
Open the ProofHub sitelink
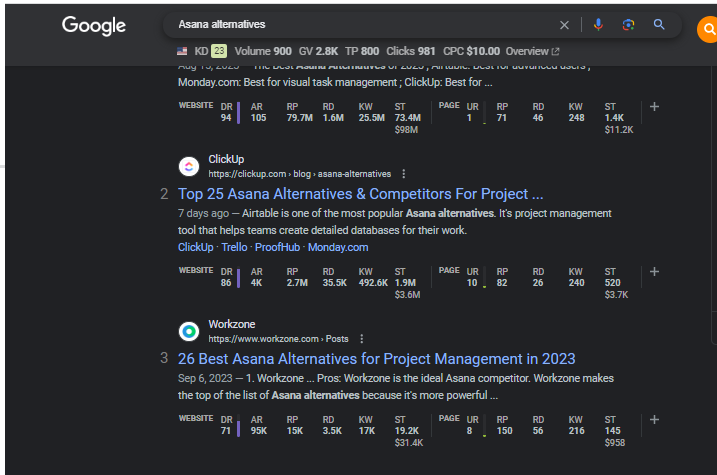(277, 247)
